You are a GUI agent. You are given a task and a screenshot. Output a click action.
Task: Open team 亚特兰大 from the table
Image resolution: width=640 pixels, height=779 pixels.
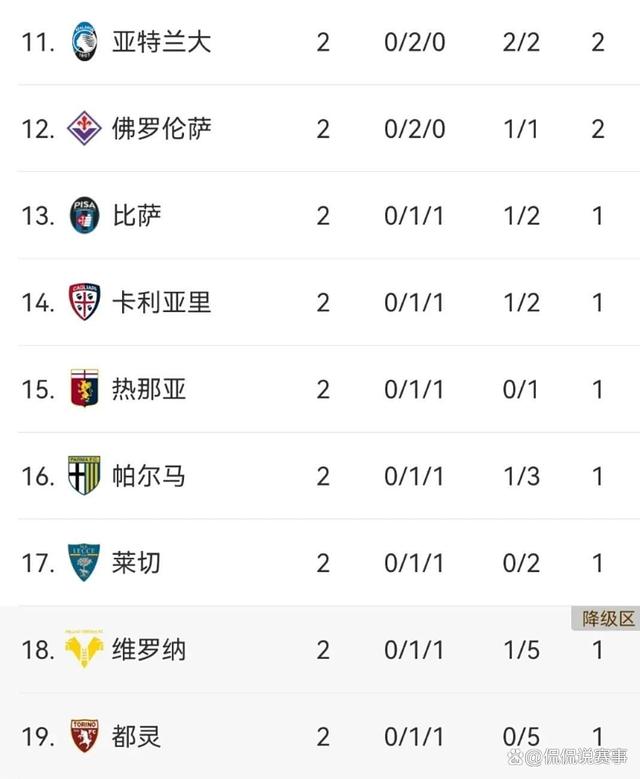[x=161, y=42]
